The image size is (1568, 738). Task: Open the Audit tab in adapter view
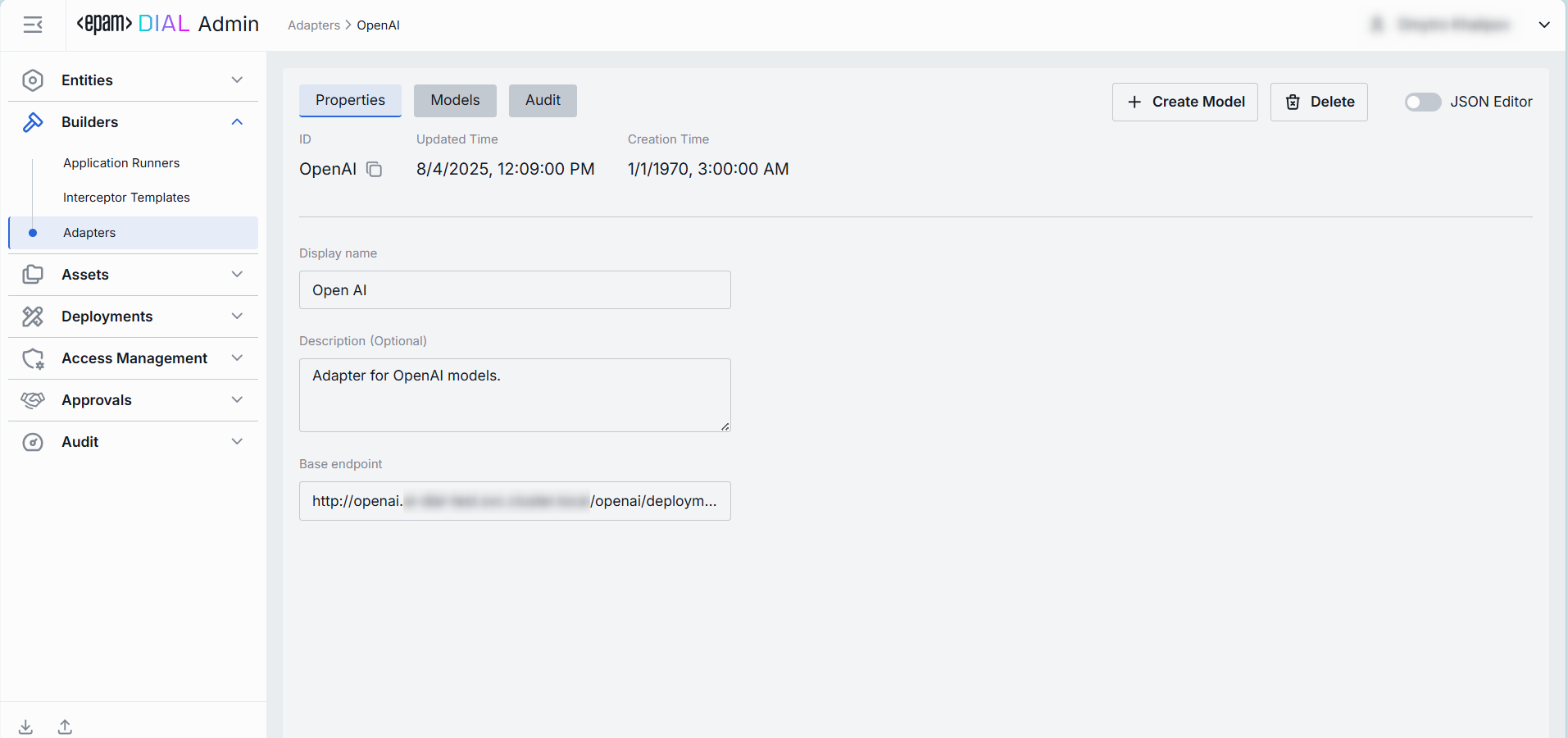point(543,101)
